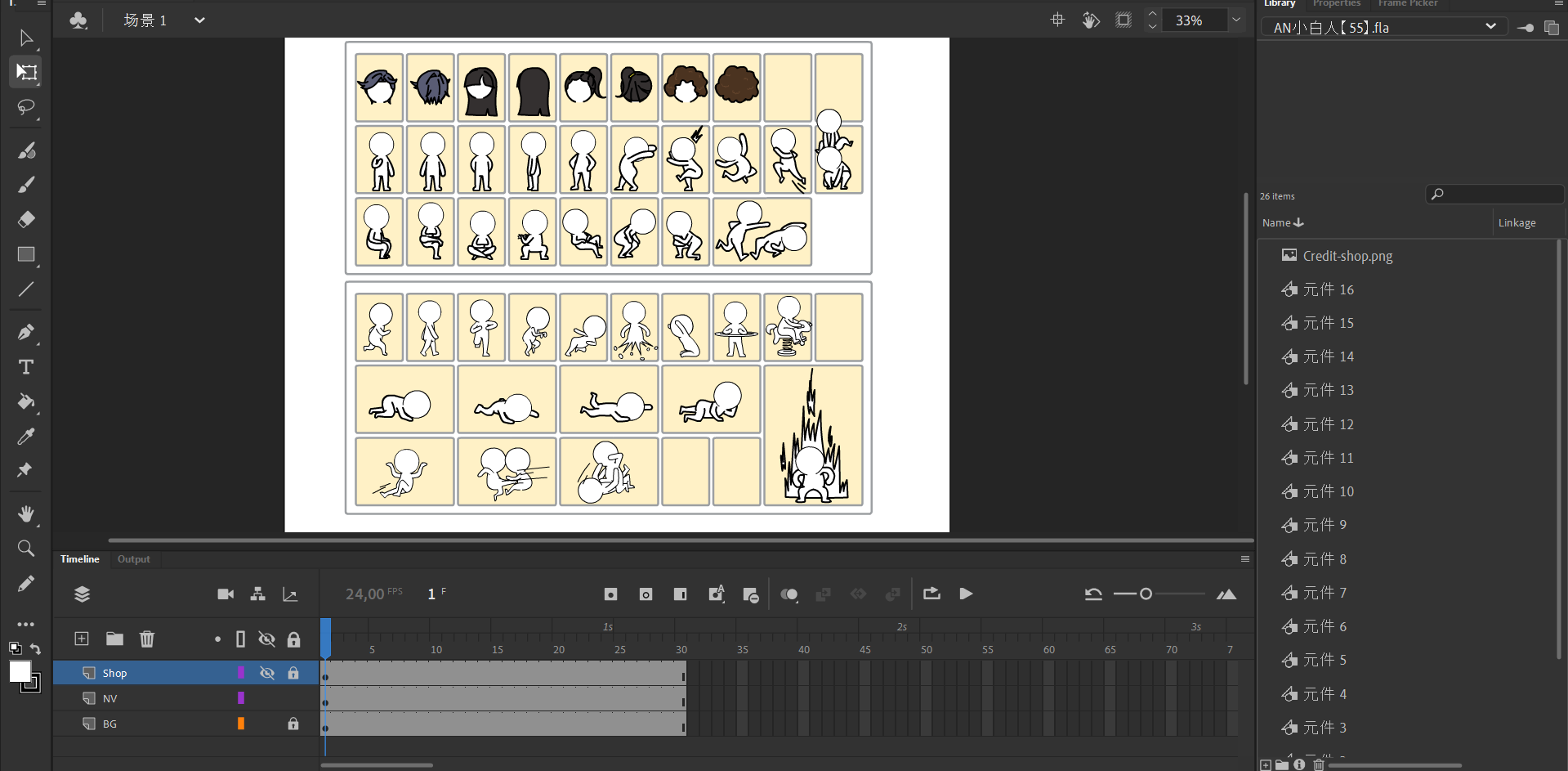Toggle lock on the Shop layer
The width and height of the screenshot is (1568, 771).
coord(293,673)
